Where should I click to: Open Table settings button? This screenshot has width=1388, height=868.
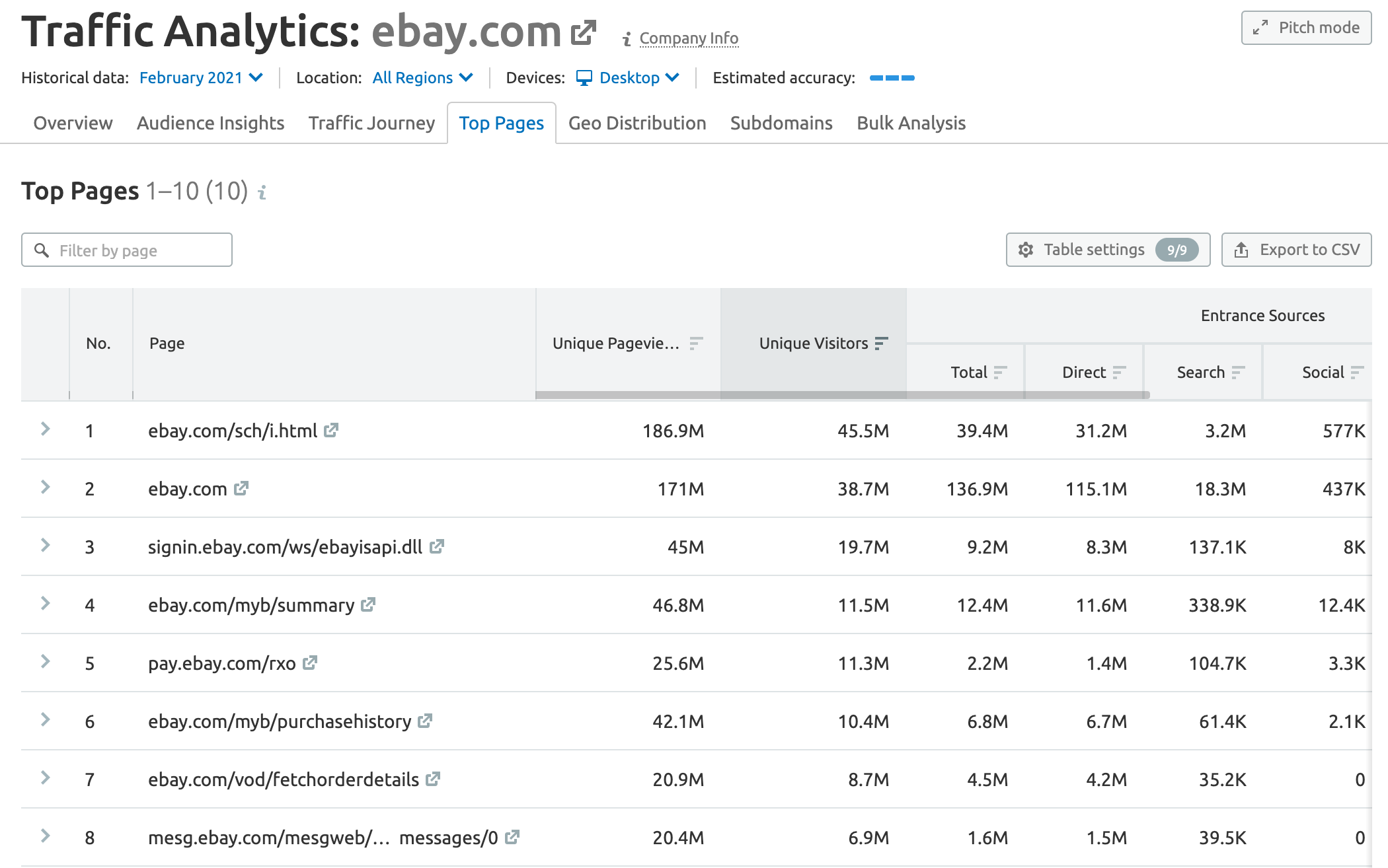(1108, 250)
